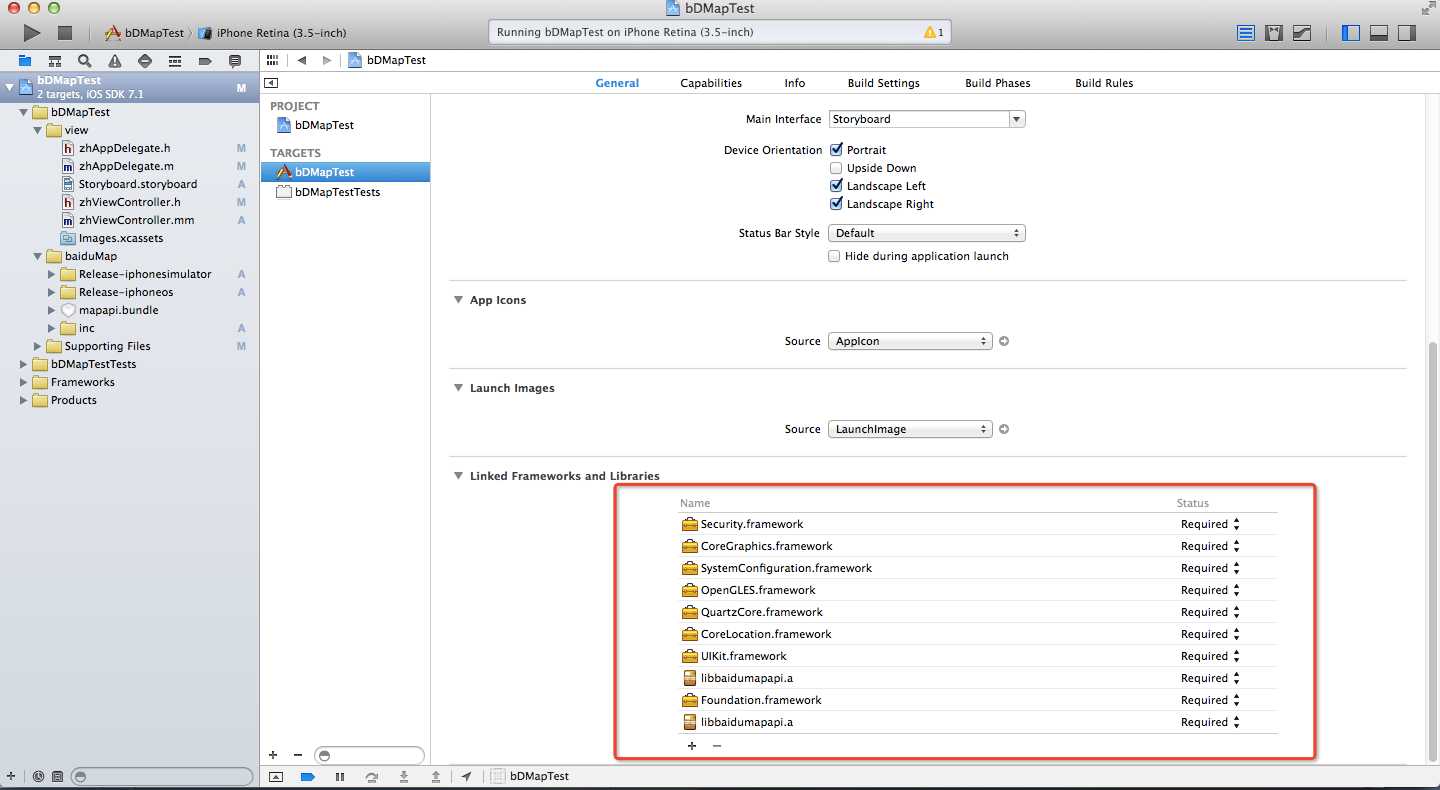Toggle Landscape Right checkbox
The height and width of the screenshot is (790, 1440).
[836, 204]
